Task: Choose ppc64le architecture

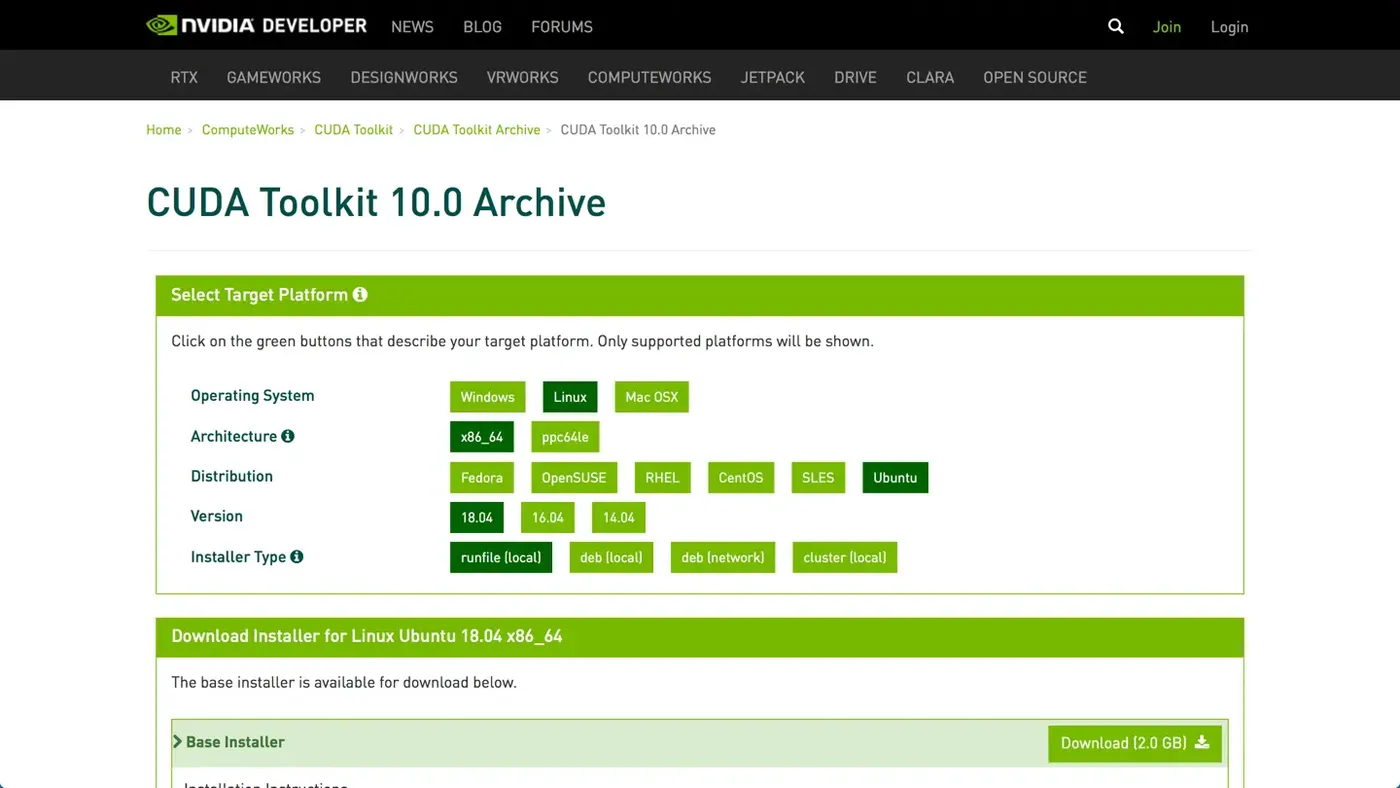Action: tap(565, 437)
